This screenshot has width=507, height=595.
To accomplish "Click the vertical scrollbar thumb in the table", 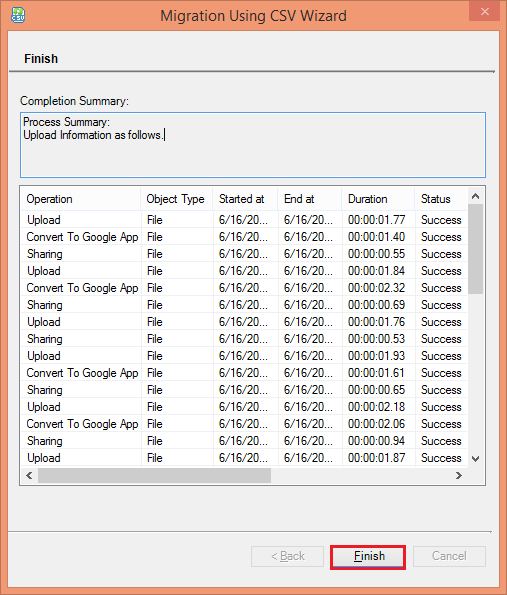I will [x=475, y=249].
